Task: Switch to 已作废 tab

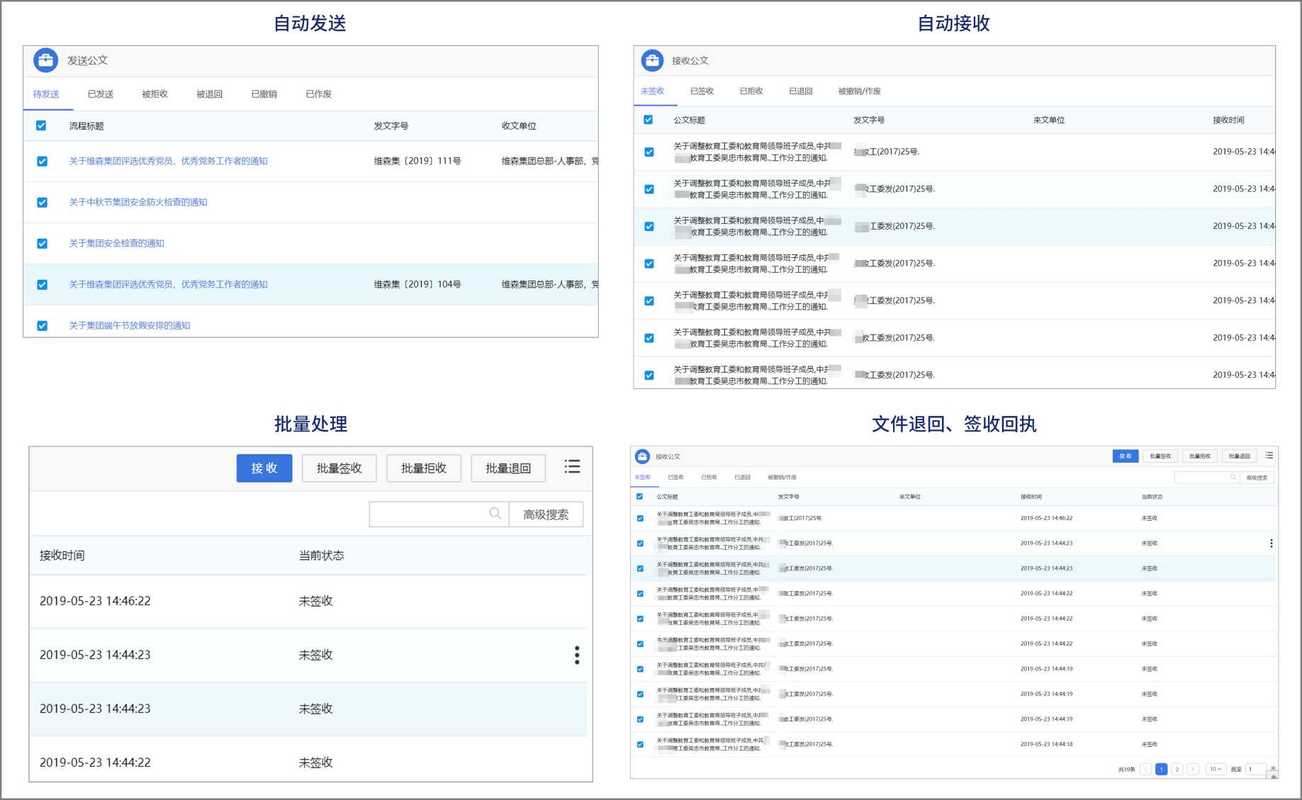Action: [x=319, y=94]
